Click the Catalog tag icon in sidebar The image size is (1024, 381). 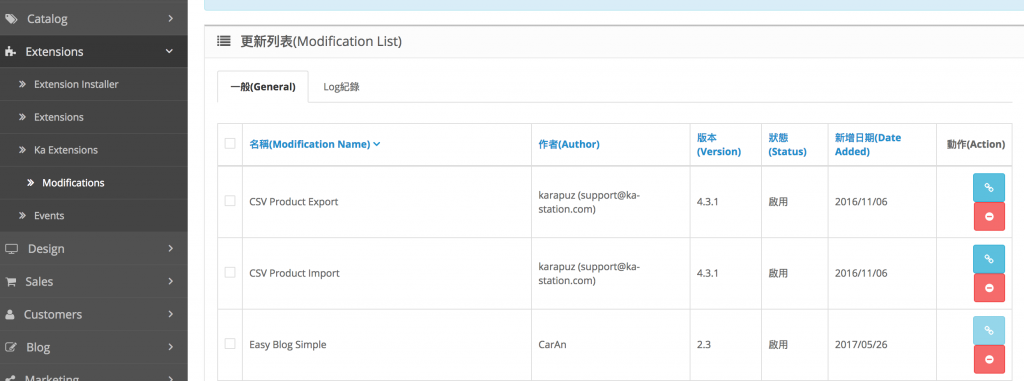click(x=11, y=19)
